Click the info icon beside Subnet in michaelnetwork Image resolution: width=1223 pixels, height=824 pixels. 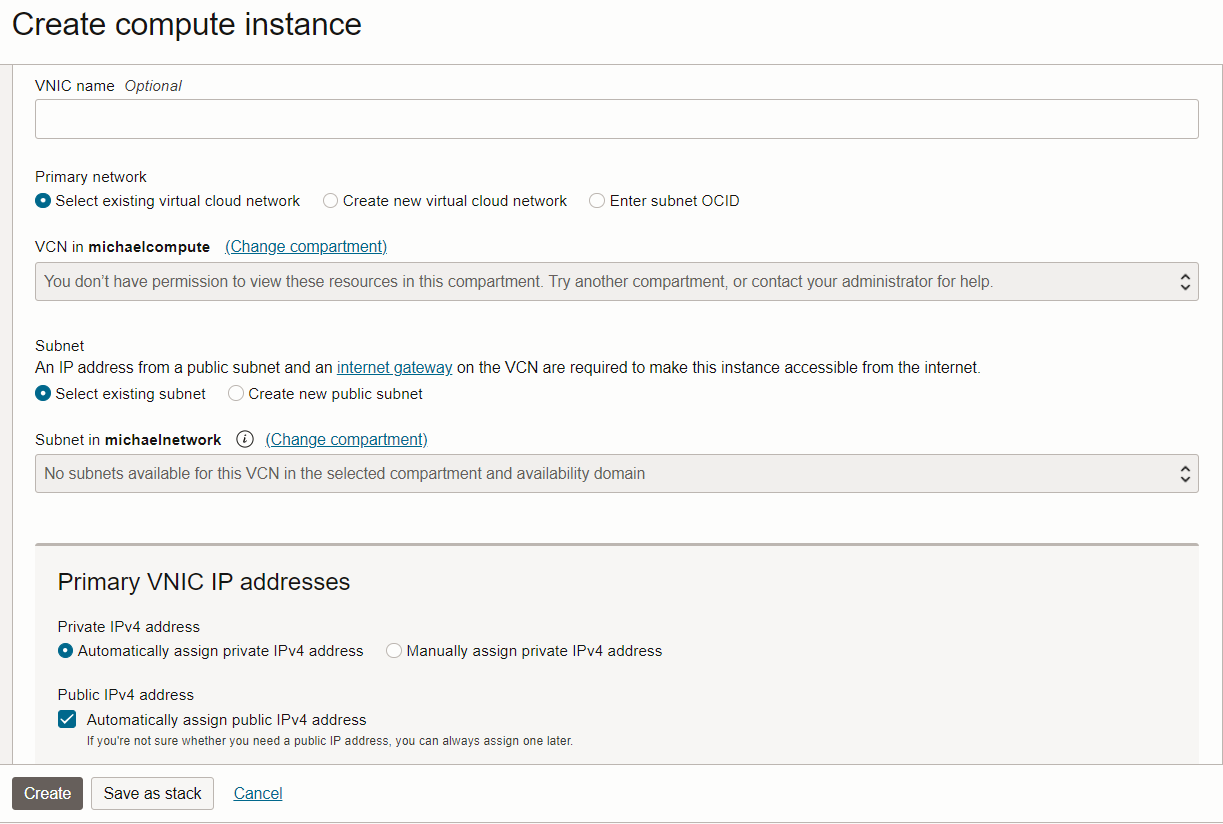(244, 440)
